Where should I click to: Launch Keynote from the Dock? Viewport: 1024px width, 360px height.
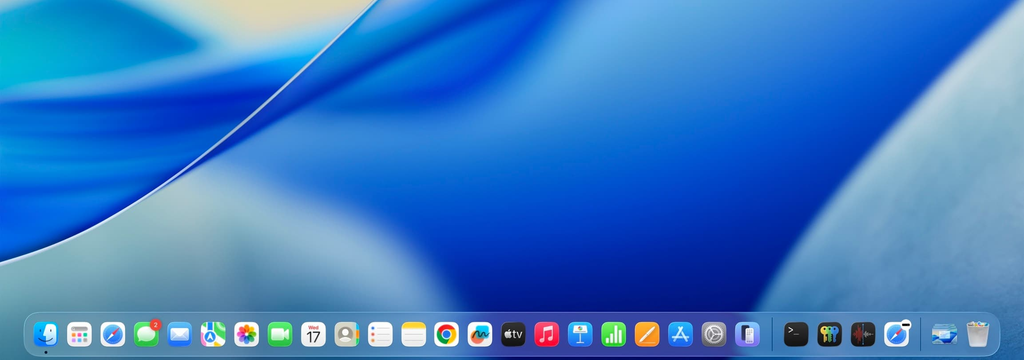click(x=580, y=335)
